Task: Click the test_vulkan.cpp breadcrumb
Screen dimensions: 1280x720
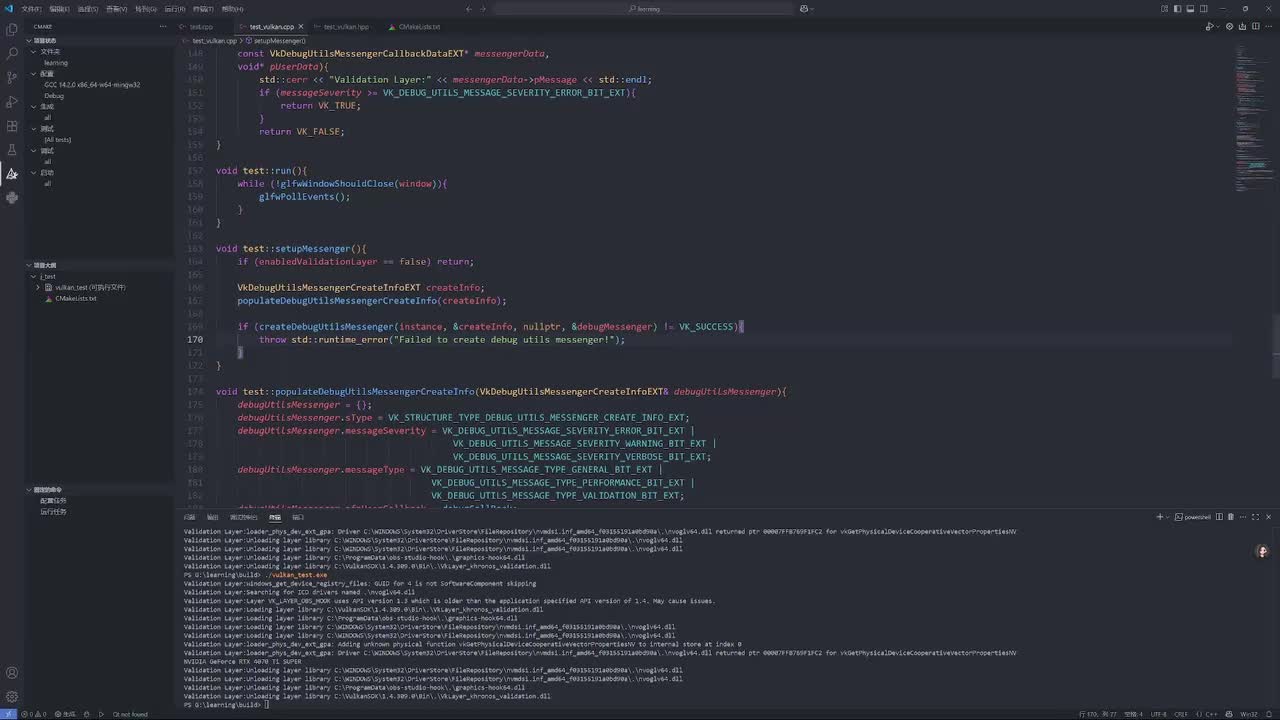Action: click(x=214, y=41)
